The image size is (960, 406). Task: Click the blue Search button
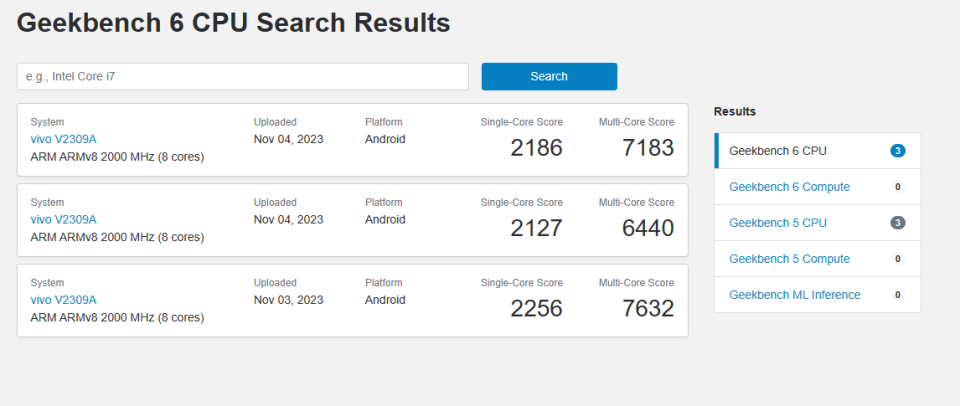click(x=549, y=77)
